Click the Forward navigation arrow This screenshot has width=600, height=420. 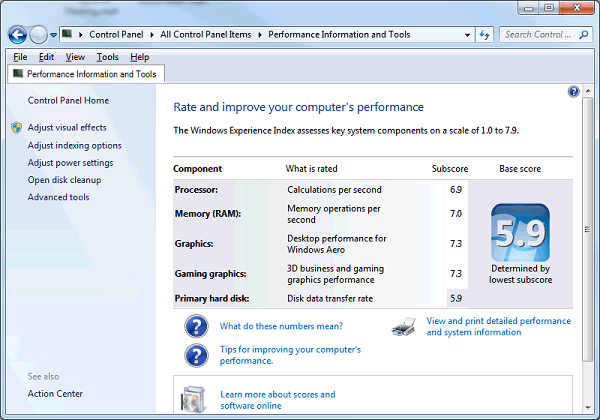point(38,35)
